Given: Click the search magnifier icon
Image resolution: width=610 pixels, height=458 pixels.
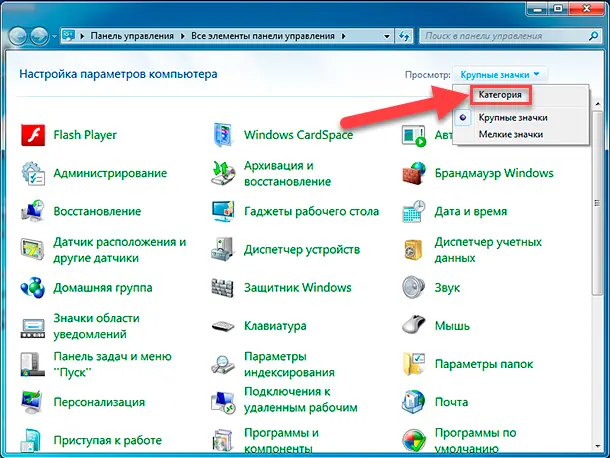Looking at the screenshot, I should (594, 36).
